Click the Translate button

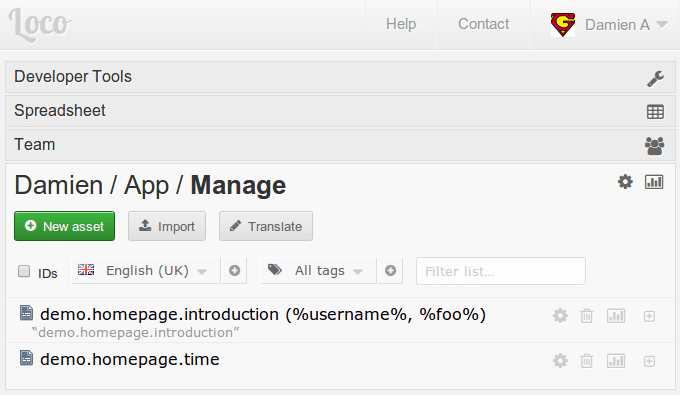[265, 226]
